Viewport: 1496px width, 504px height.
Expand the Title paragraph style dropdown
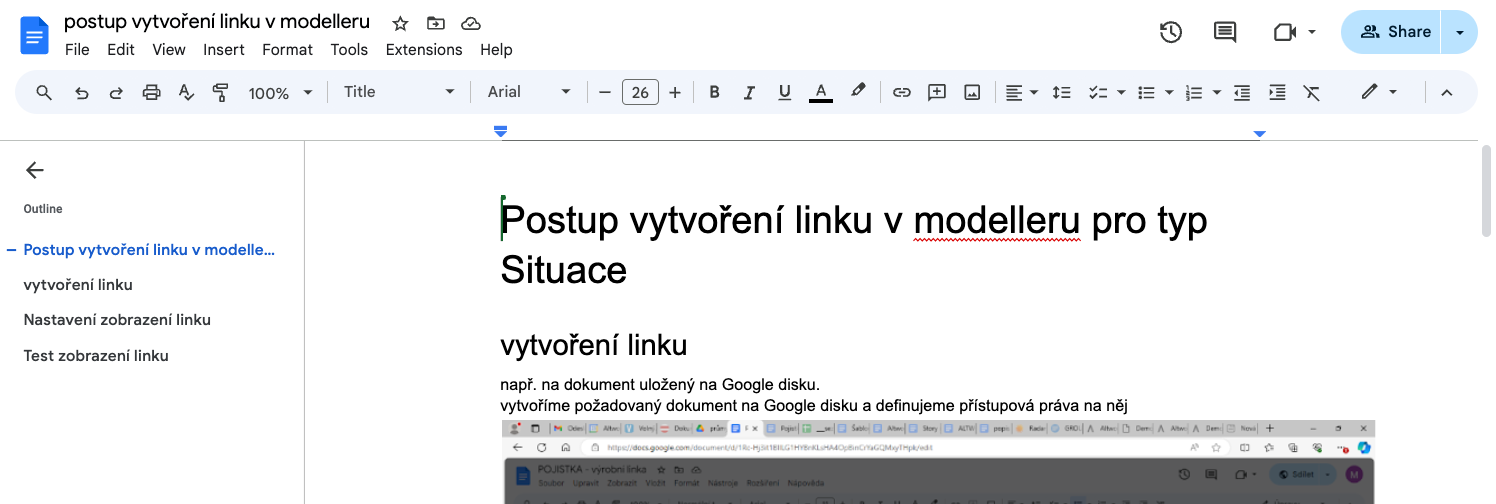pyautogui.click(x=398, y=92)
